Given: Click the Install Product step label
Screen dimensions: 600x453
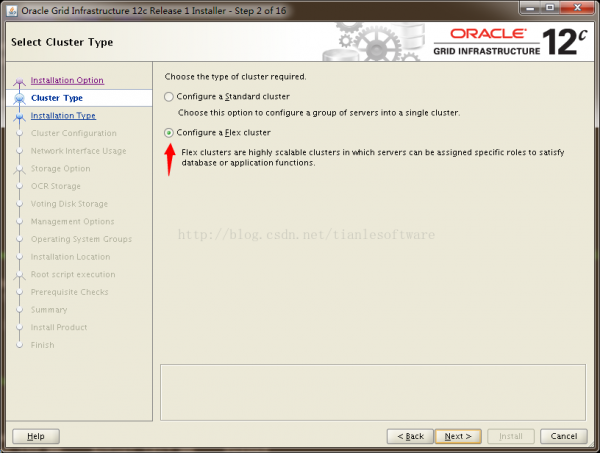Looking at the screenshot, I should tap(59, 327).
